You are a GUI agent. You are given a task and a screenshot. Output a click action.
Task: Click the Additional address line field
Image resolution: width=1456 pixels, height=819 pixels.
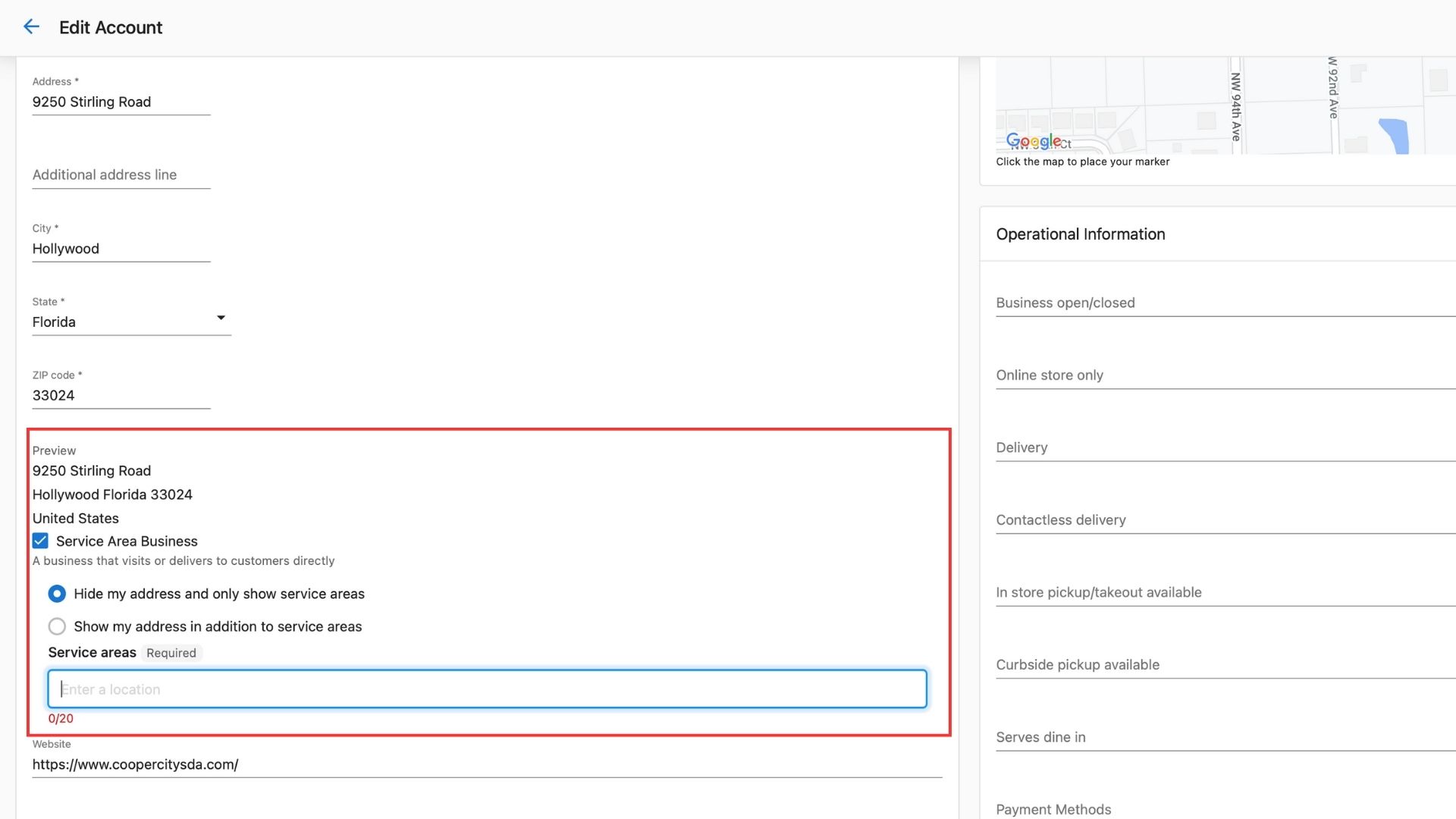pyautogui.click(x=121, y=174)
